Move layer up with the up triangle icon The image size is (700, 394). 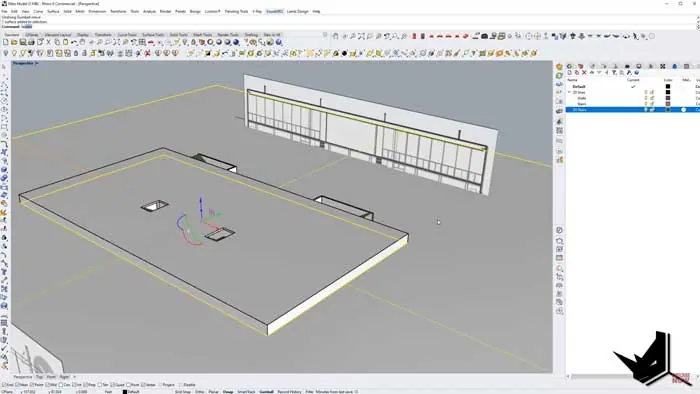[x=592, y=72]
